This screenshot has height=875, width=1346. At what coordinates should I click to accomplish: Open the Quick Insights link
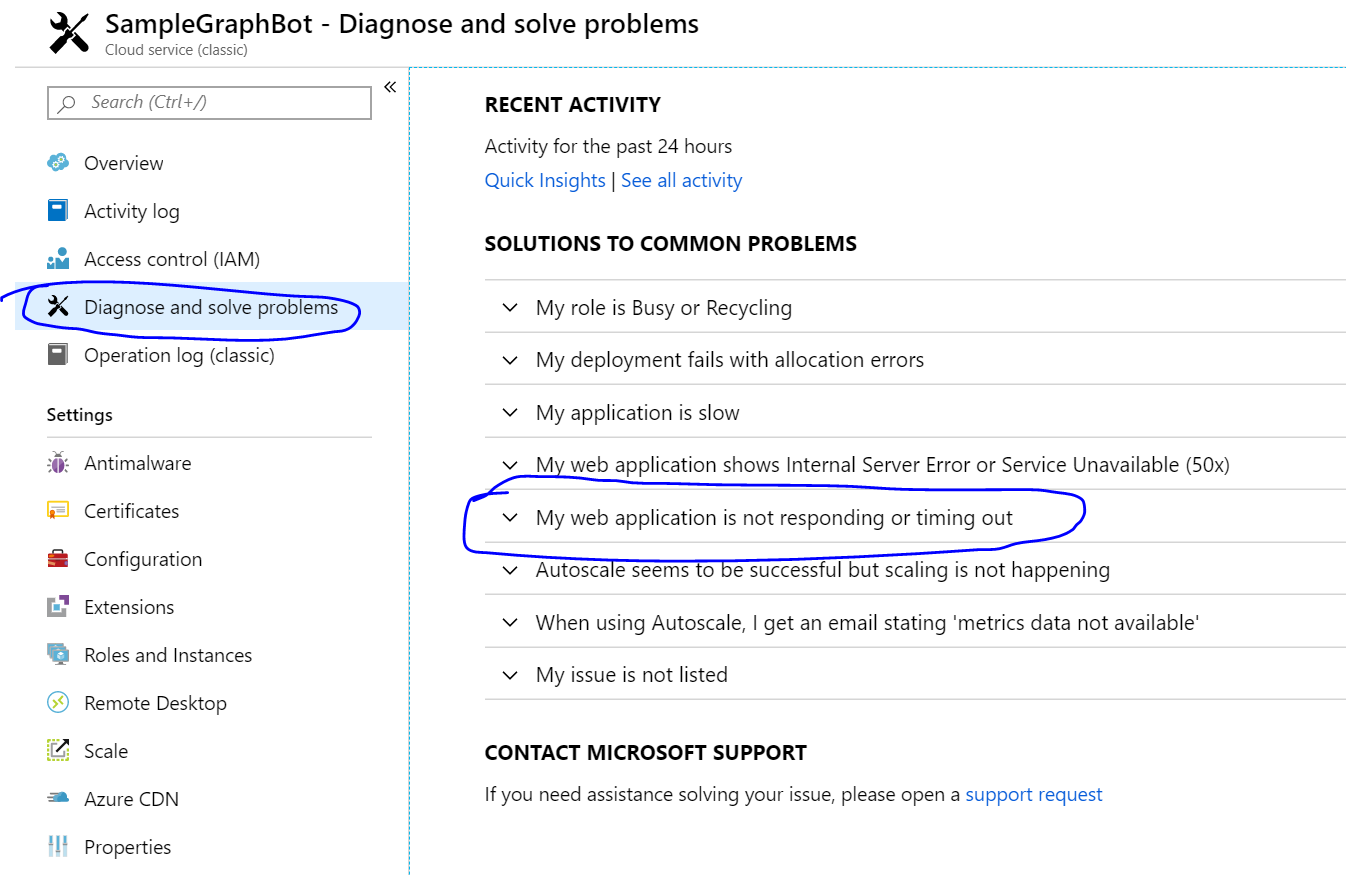545,180
